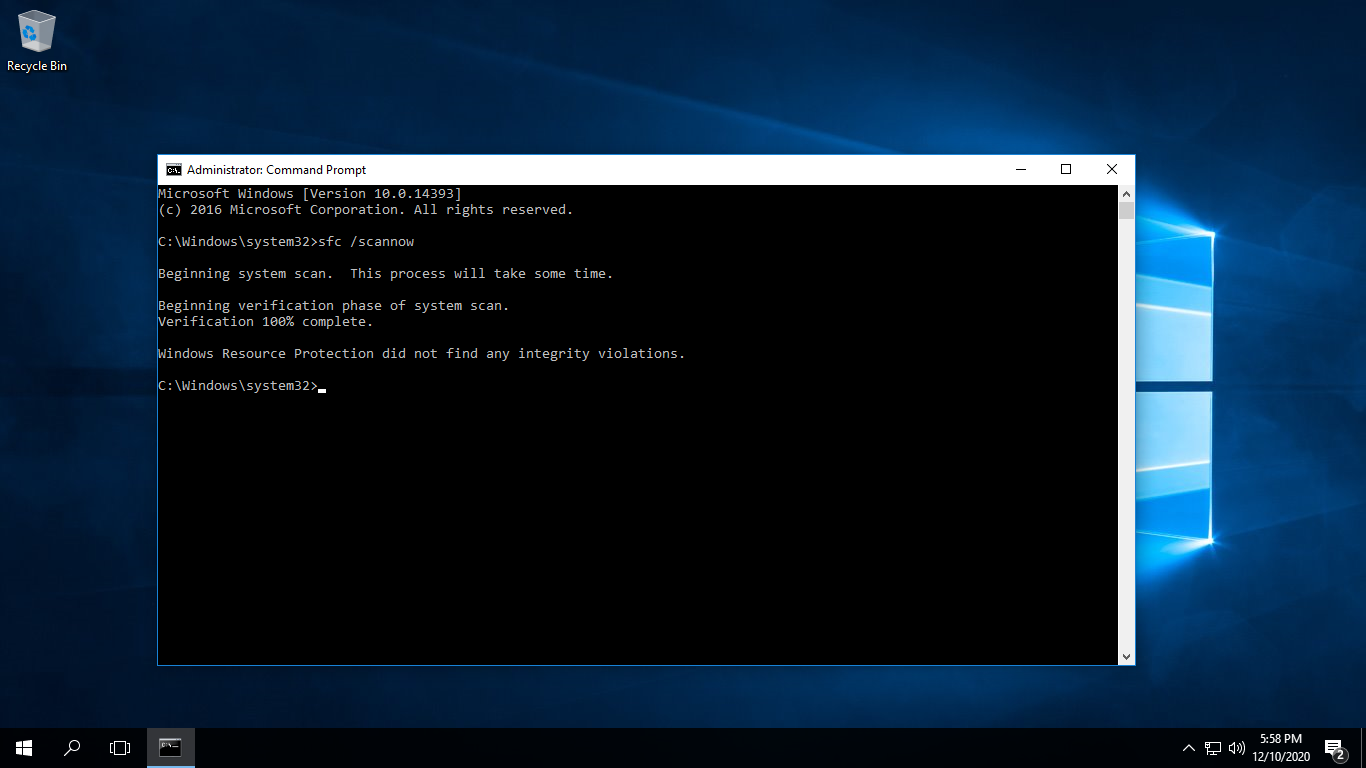Minimize the Command Prompt window
Screen dimensions: 1366x768
tap(1020, 170)
